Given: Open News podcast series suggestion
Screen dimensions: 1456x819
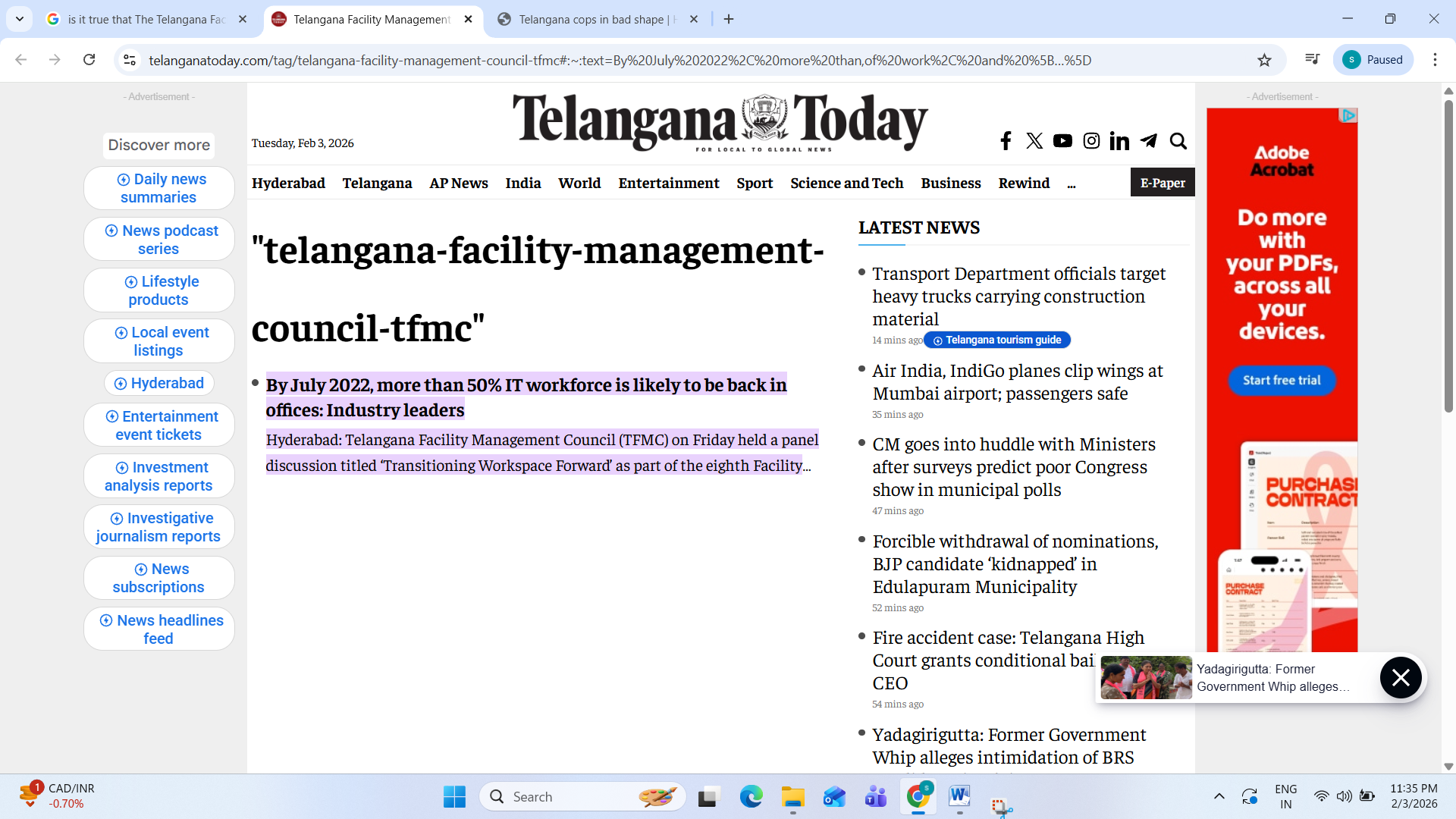Looking at the screenshot, I should 158,240.
